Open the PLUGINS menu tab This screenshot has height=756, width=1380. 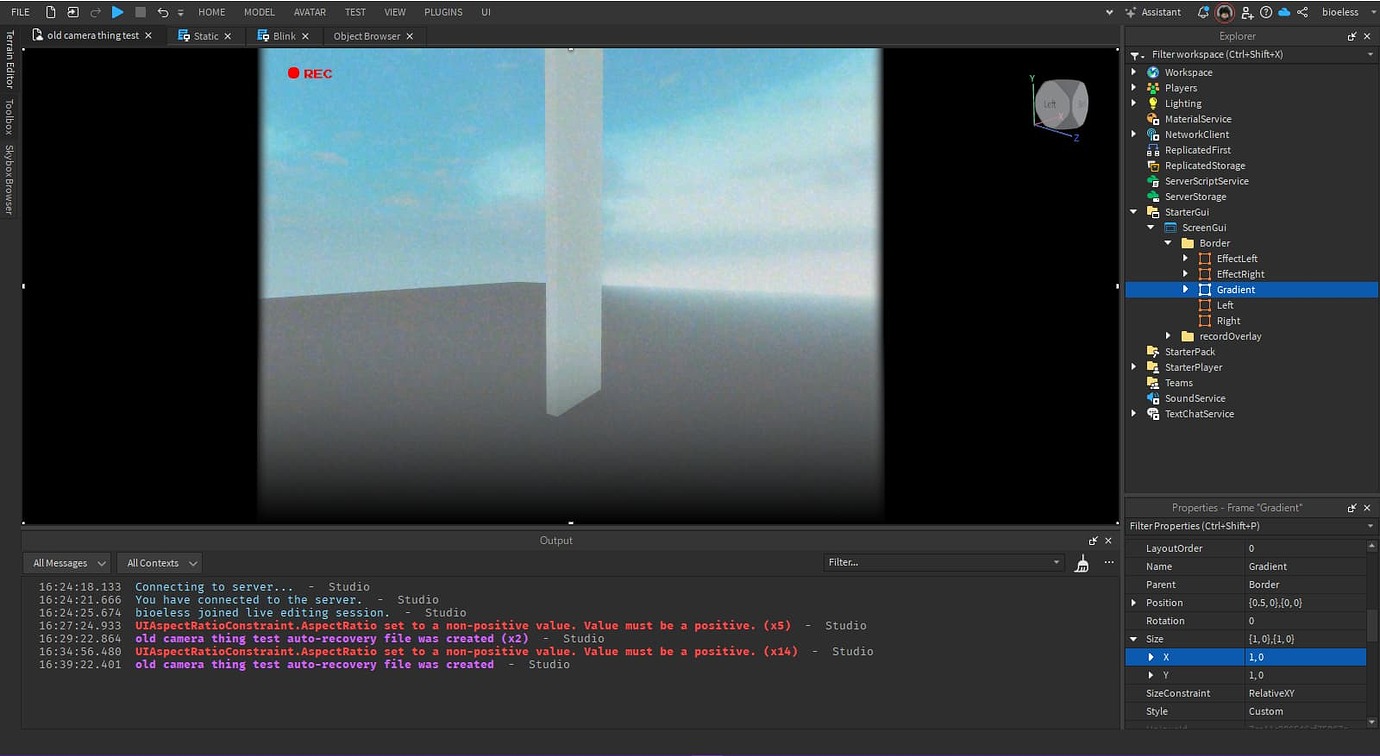(x=443, y=12)
